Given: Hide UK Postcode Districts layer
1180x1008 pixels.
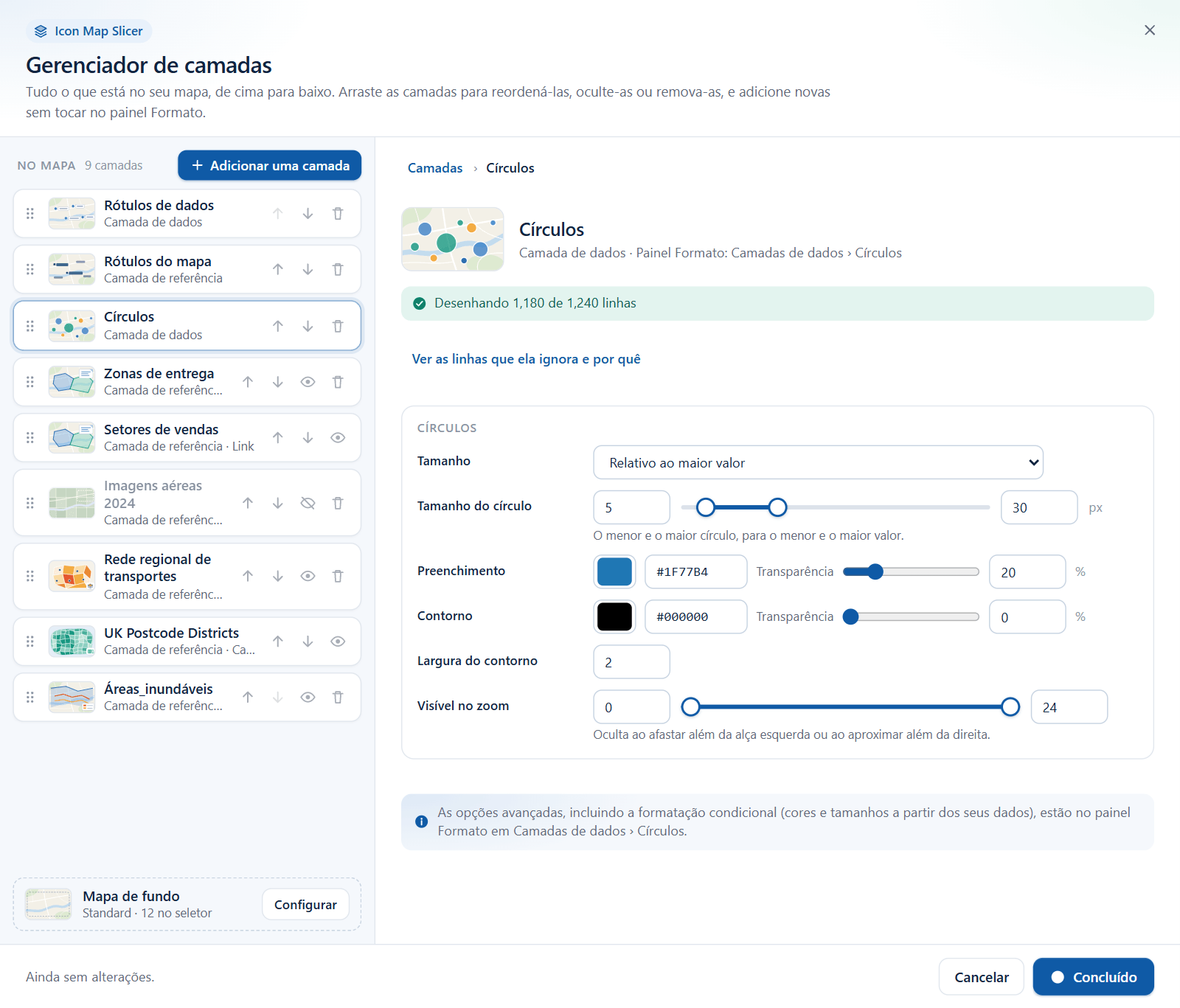Looking at the screenshot, I should click(338, 642).
